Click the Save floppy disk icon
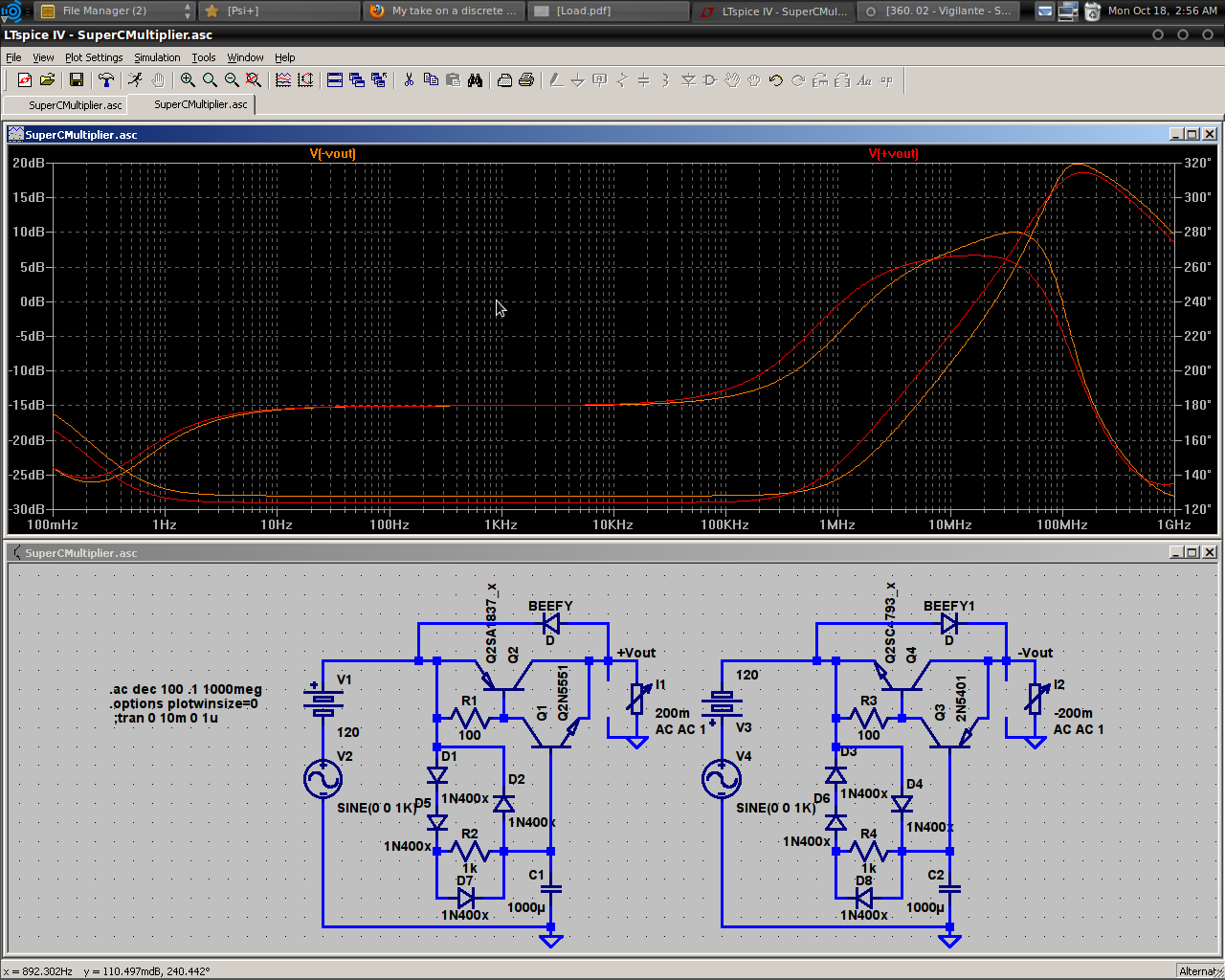Image resolution: width=1225 pixels, height=980 pixels. pos(77,80)
